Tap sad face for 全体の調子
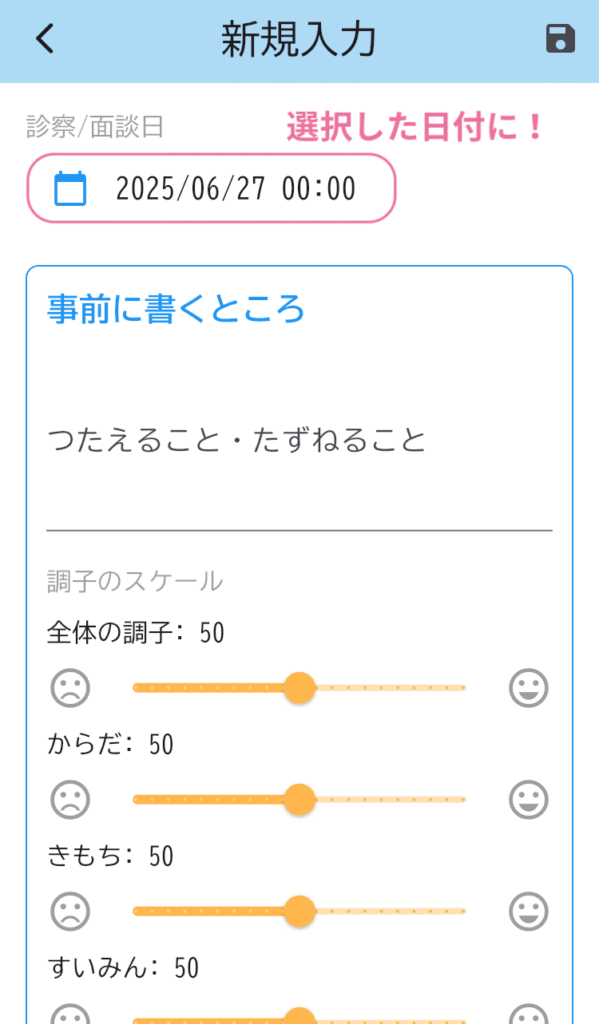Image resolution: width=599 pixels, height=1024 pixels. click(71, 688)
